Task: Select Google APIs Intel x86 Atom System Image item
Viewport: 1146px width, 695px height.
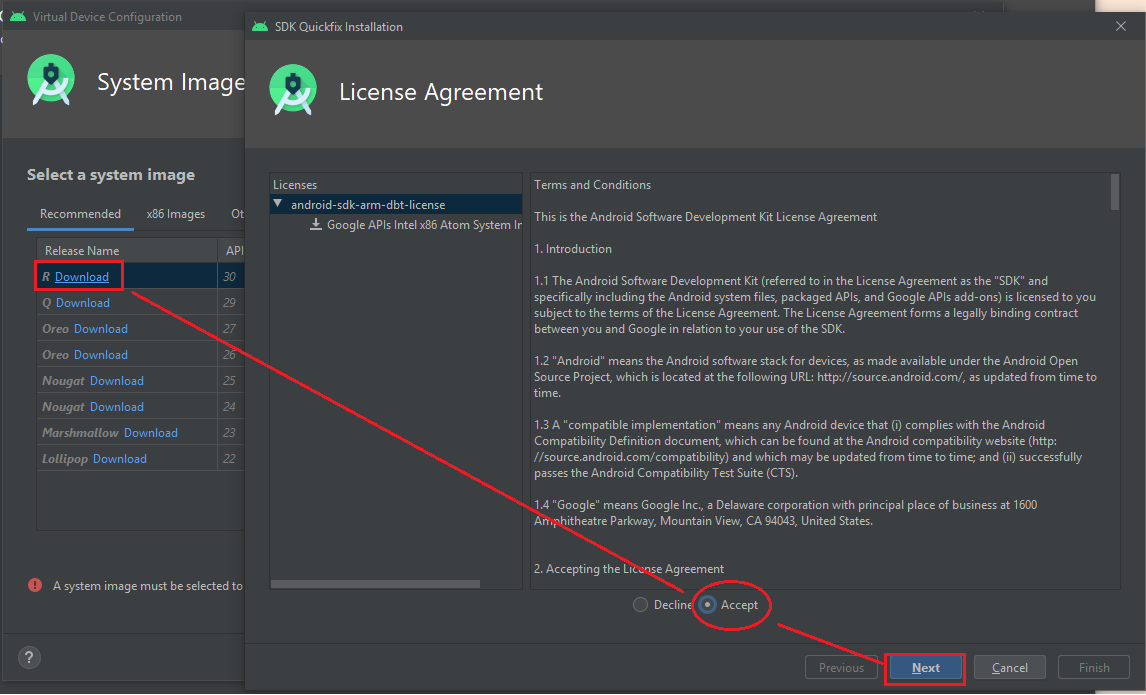Action: click(424, 225)
